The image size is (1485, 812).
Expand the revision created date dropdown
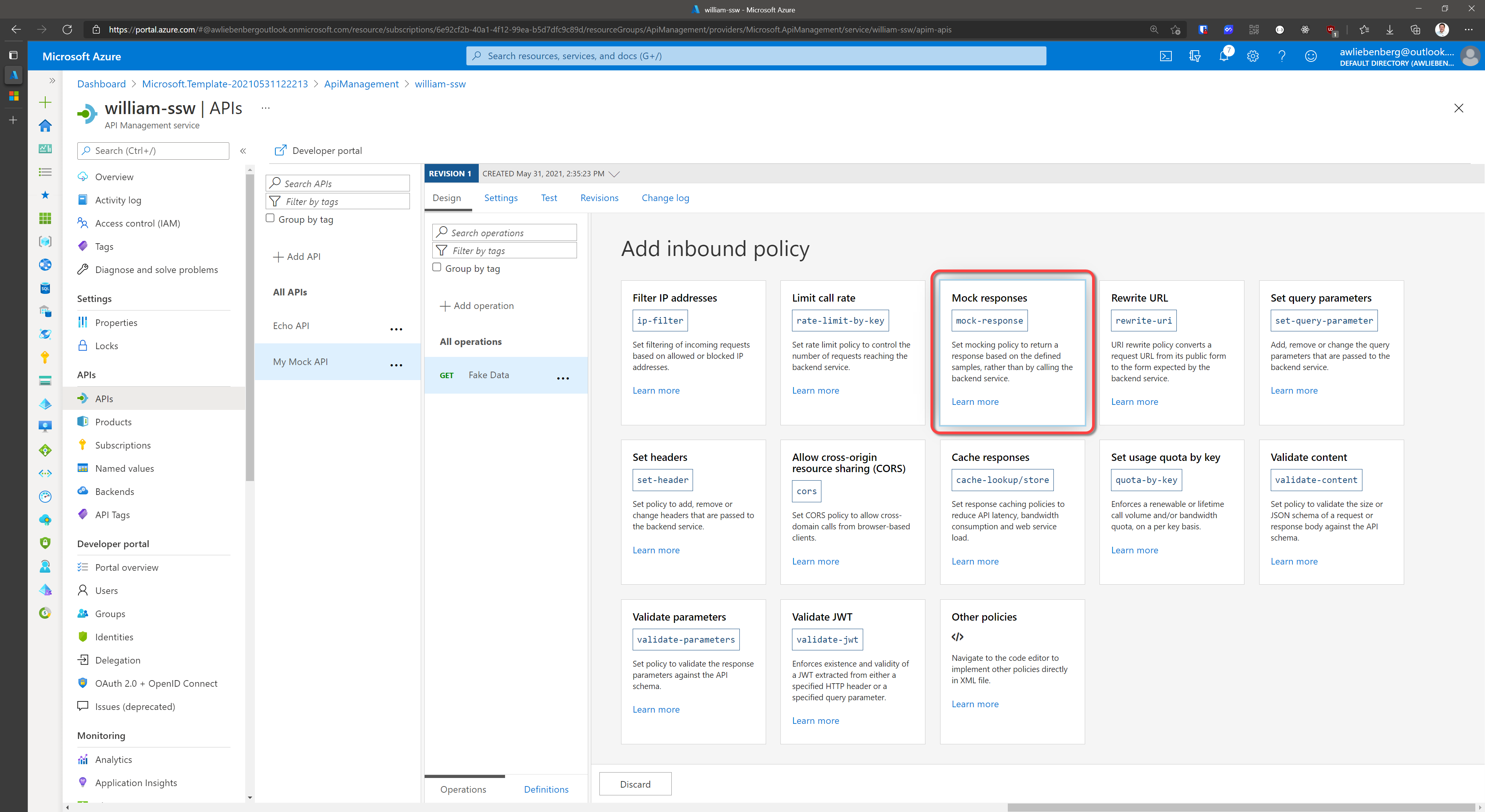[x=614, y=174]
